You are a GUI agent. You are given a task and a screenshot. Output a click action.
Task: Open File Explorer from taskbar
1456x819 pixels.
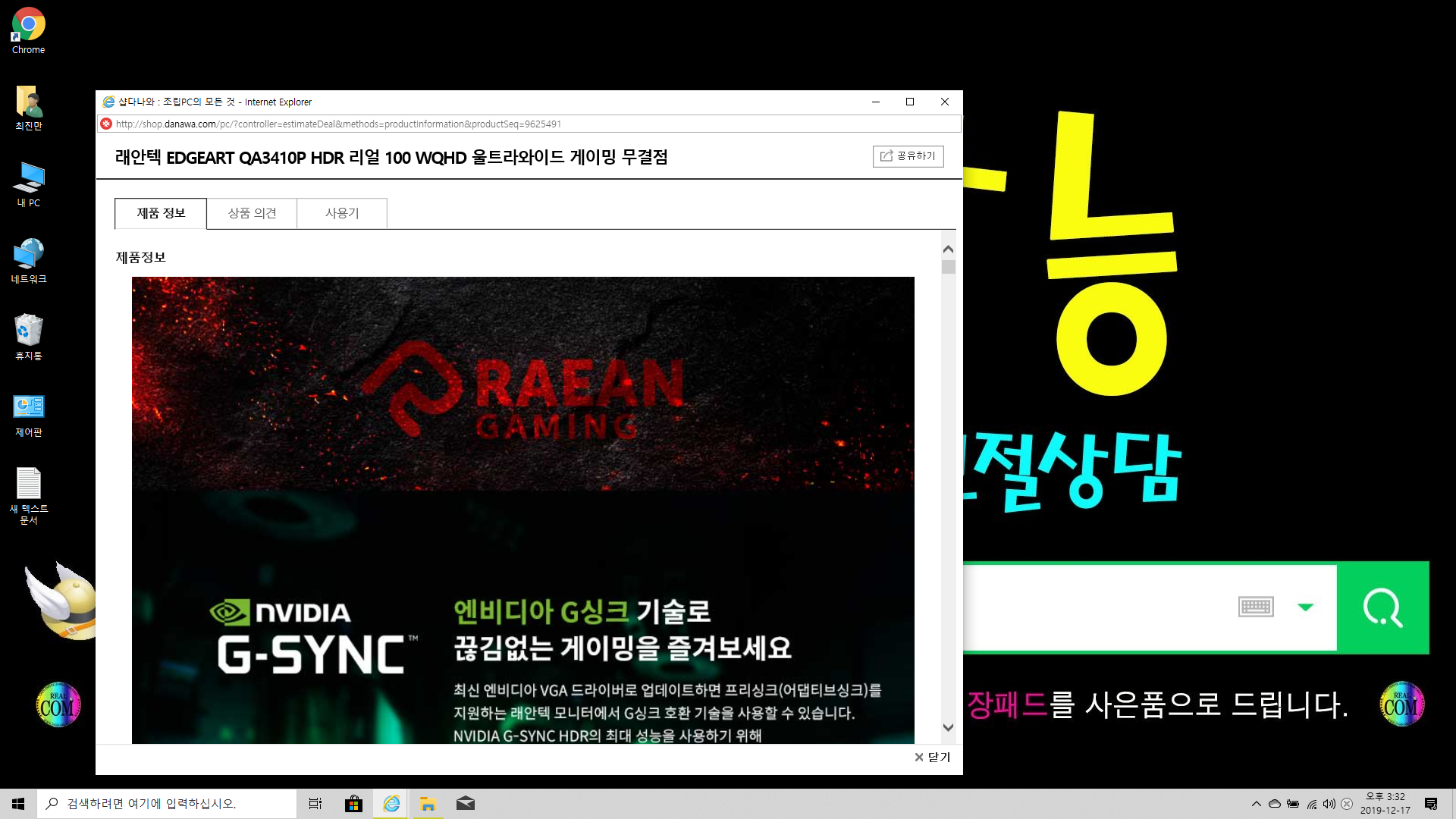[x=428, y=804]
